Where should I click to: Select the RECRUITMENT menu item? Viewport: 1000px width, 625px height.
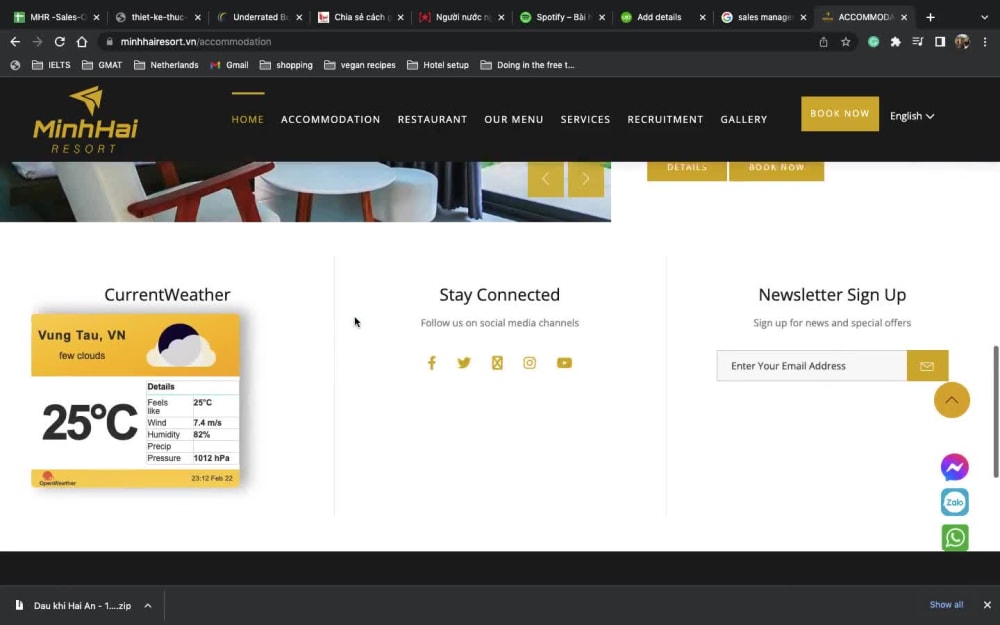point(665,119)
